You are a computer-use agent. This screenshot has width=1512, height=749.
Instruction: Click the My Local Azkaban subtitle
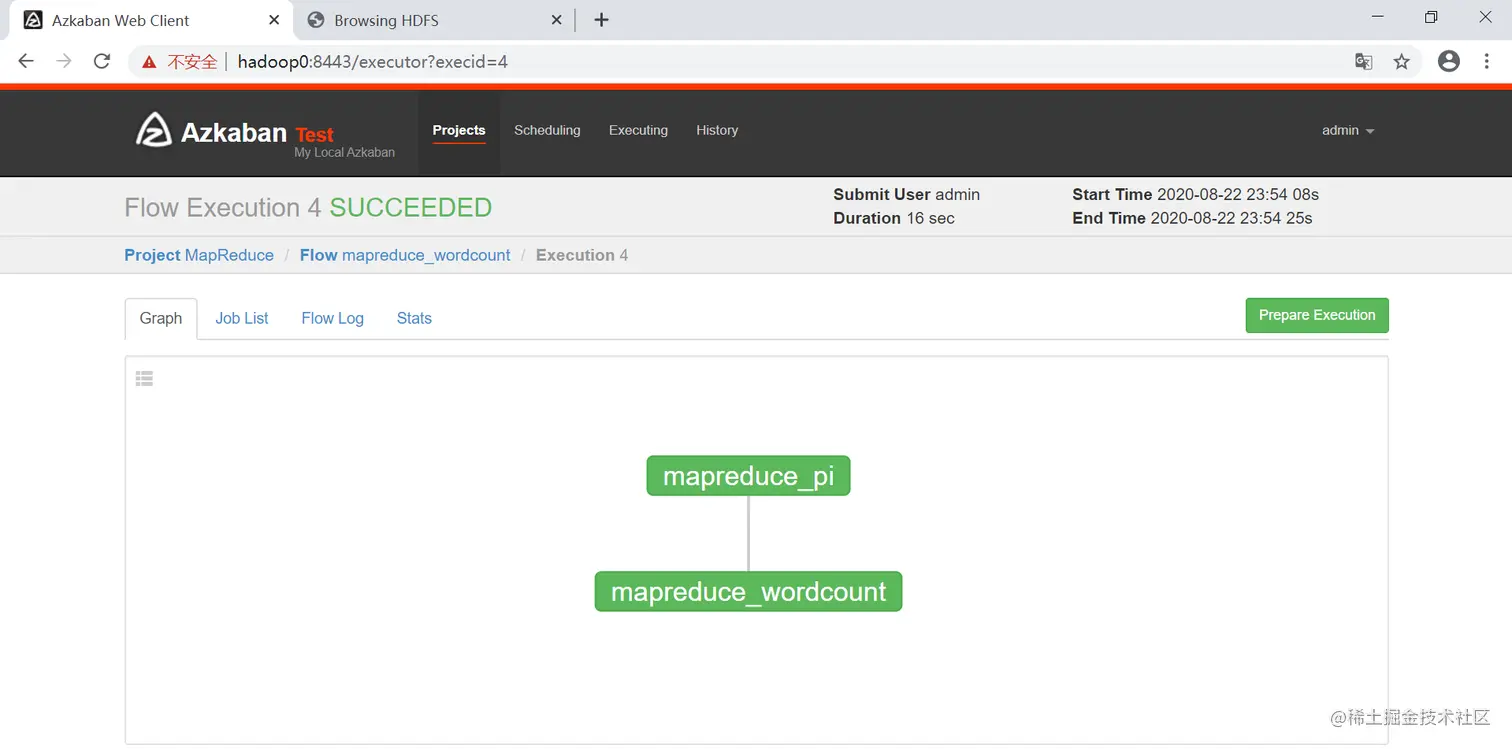pos(344,153)
